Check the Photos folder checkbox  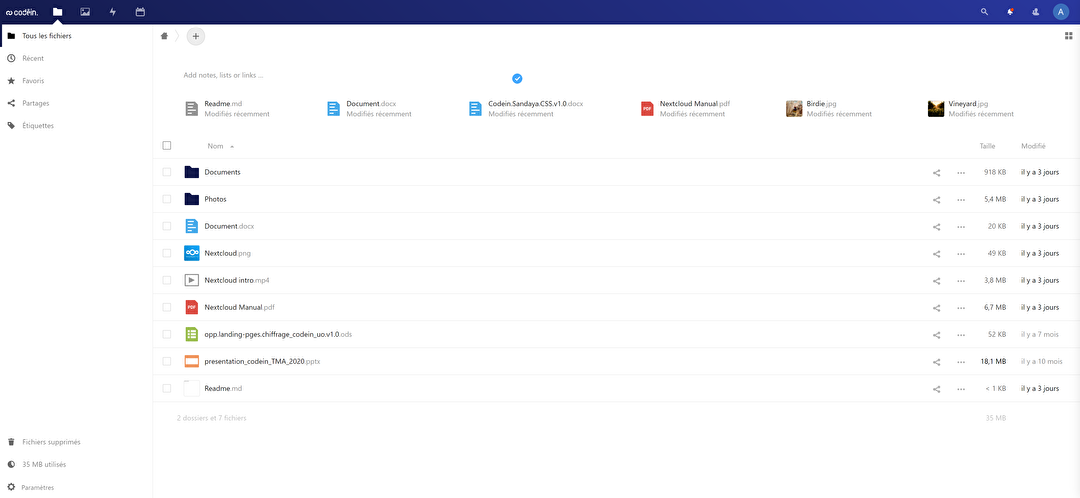pyautogui.click(x=167, y=199)
